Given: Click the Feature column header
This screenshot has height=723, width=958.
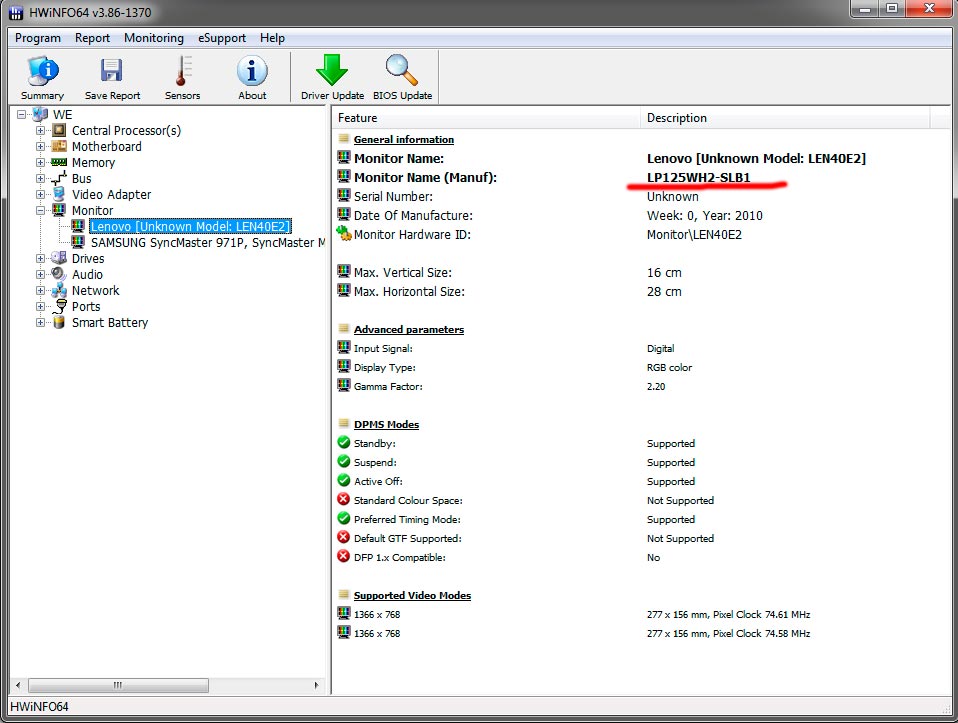Looking at the screenshot, I should click(486, 118).
